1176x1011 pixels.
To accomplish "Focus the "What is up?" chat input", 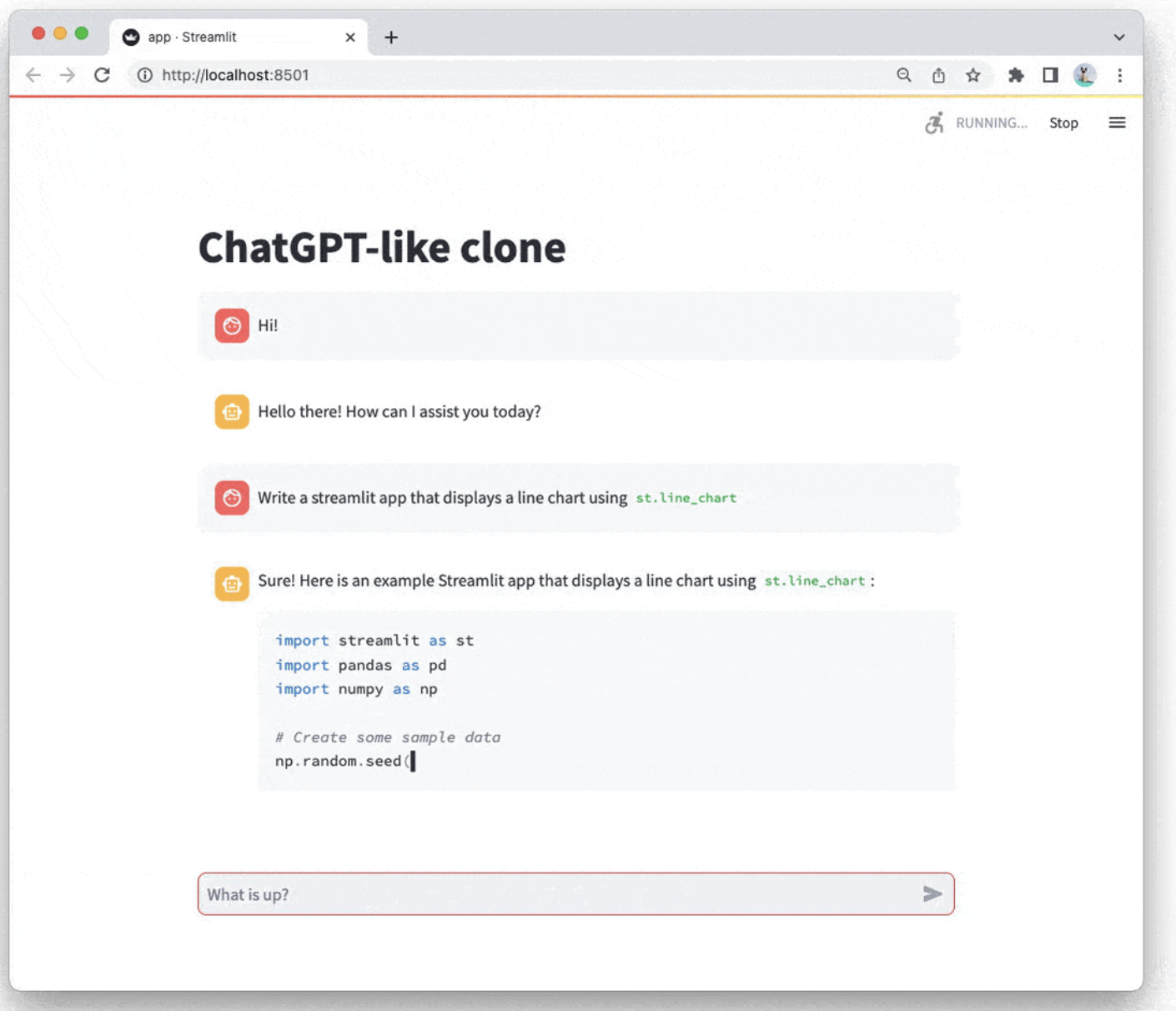I will (576, 894).
